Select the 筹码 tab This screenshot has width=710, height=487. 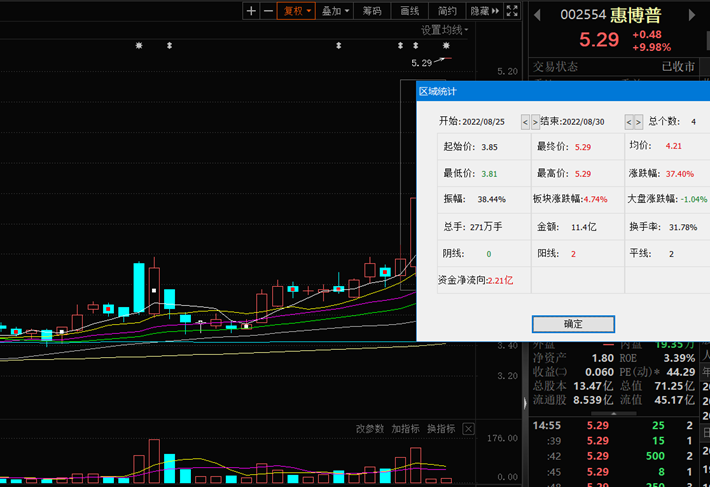[372, 11]
